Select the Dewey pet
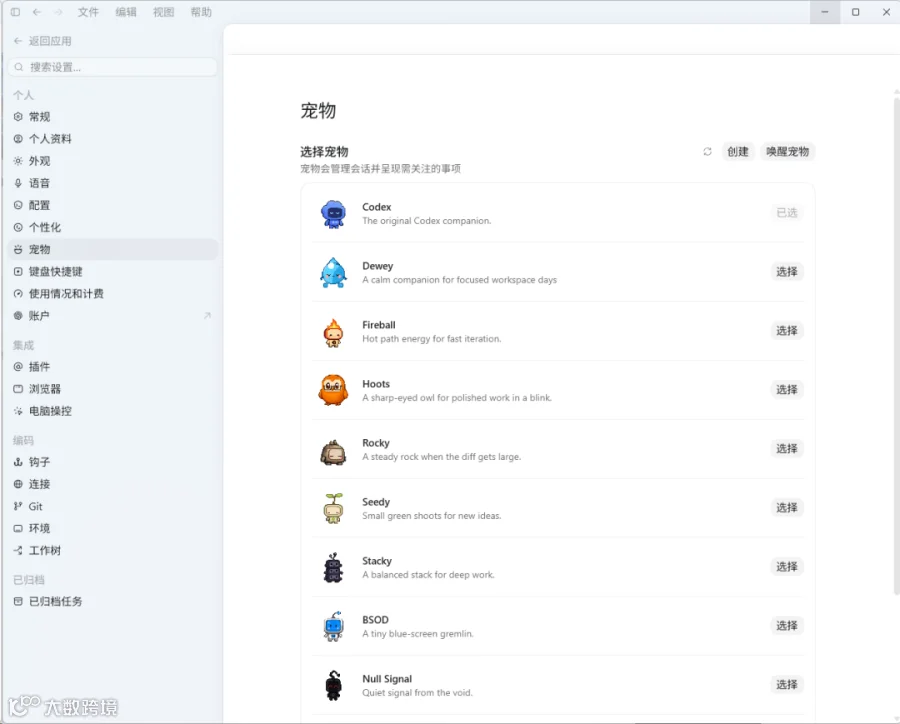 click(786, 272)
